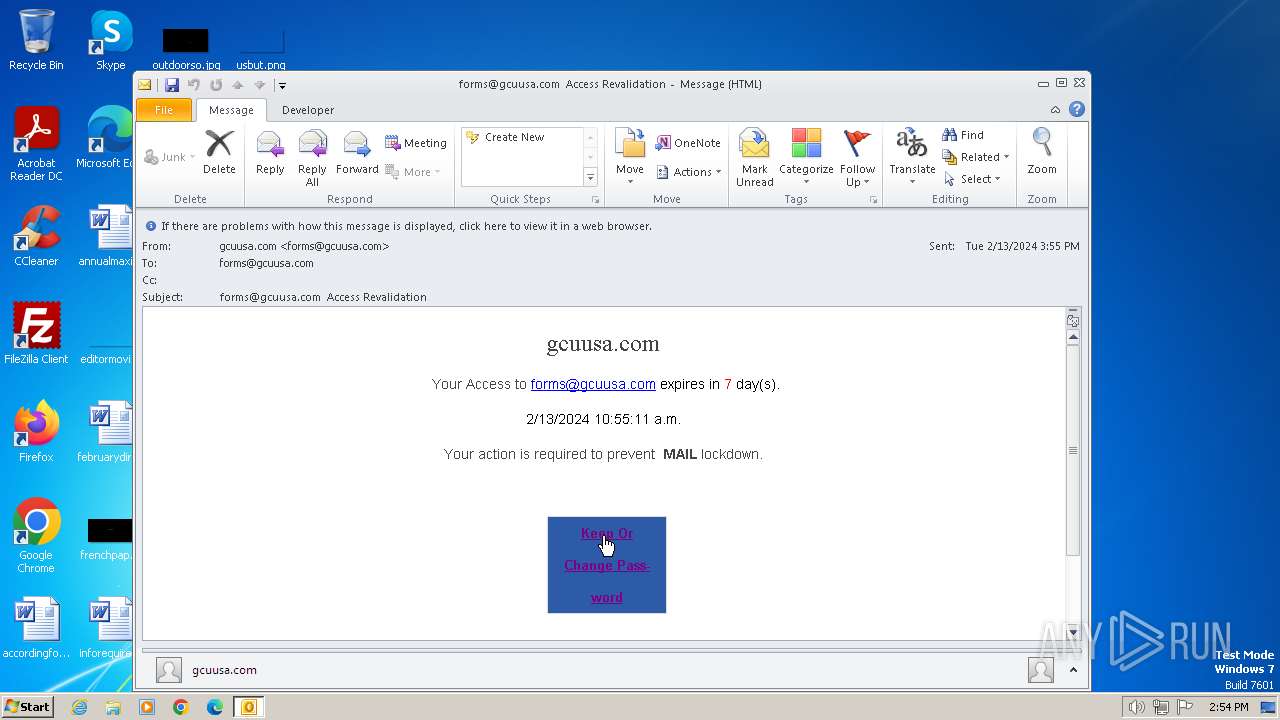The width and height of the screenshot is (1280, 720).
Task: Click gcuusa.com name in people pane
Action: tap(224, 670)
